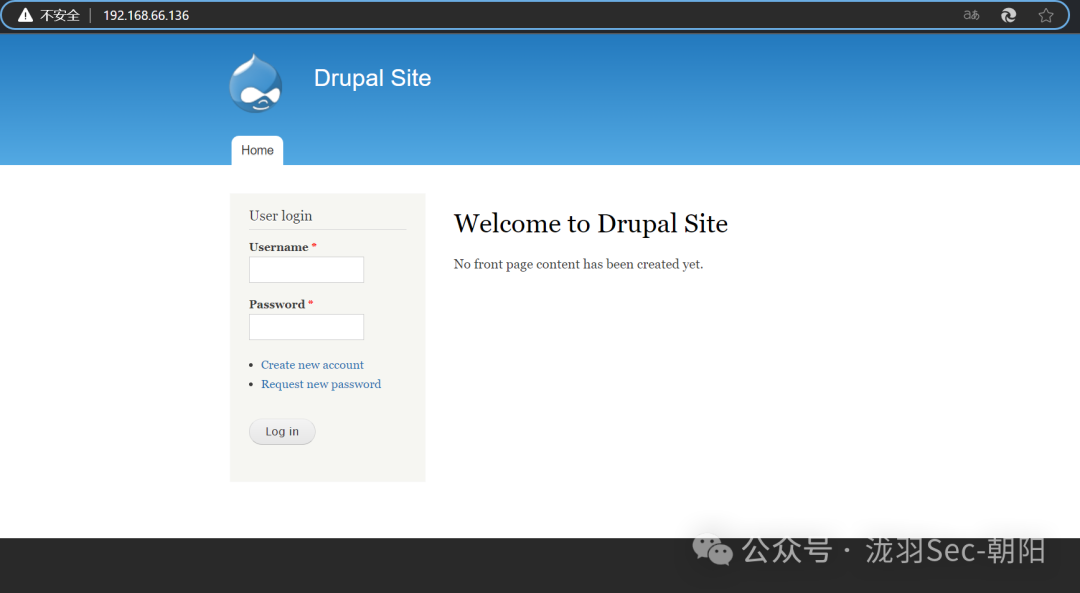Open the Request new password link
Screen dimensions: 1080x593
coord(321,384)
